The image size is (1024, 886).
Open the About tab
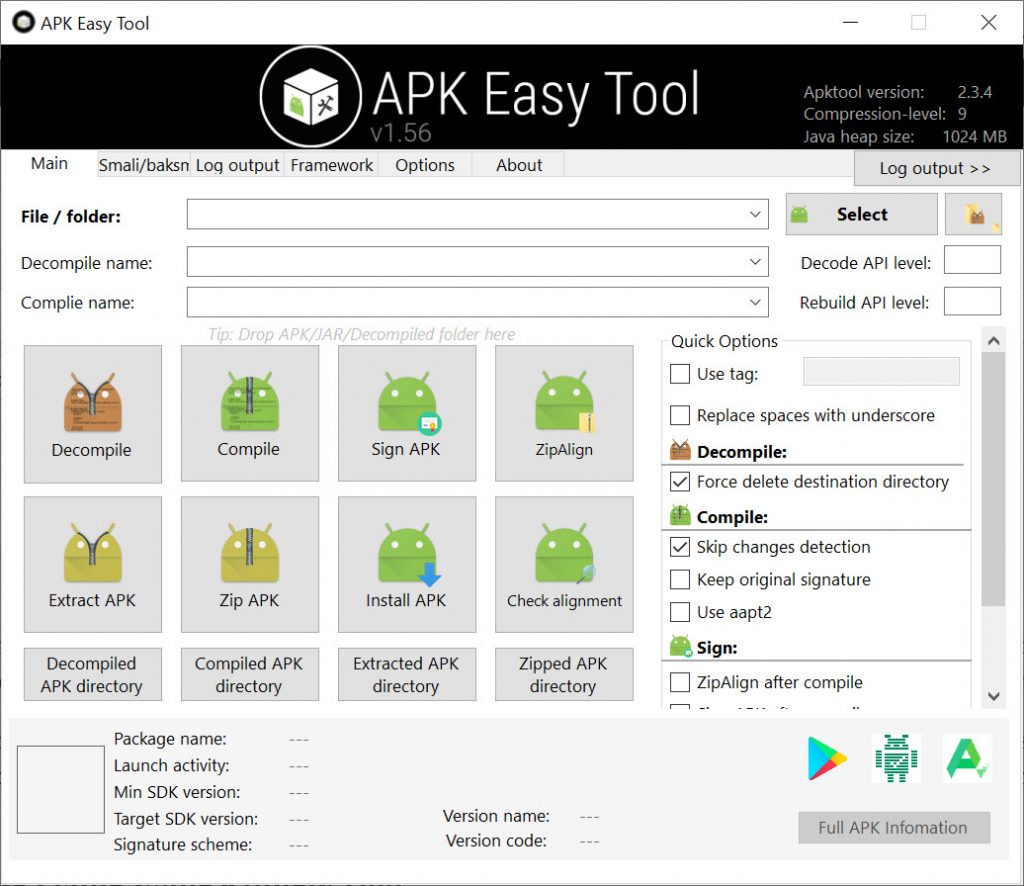tap(519, 165)
